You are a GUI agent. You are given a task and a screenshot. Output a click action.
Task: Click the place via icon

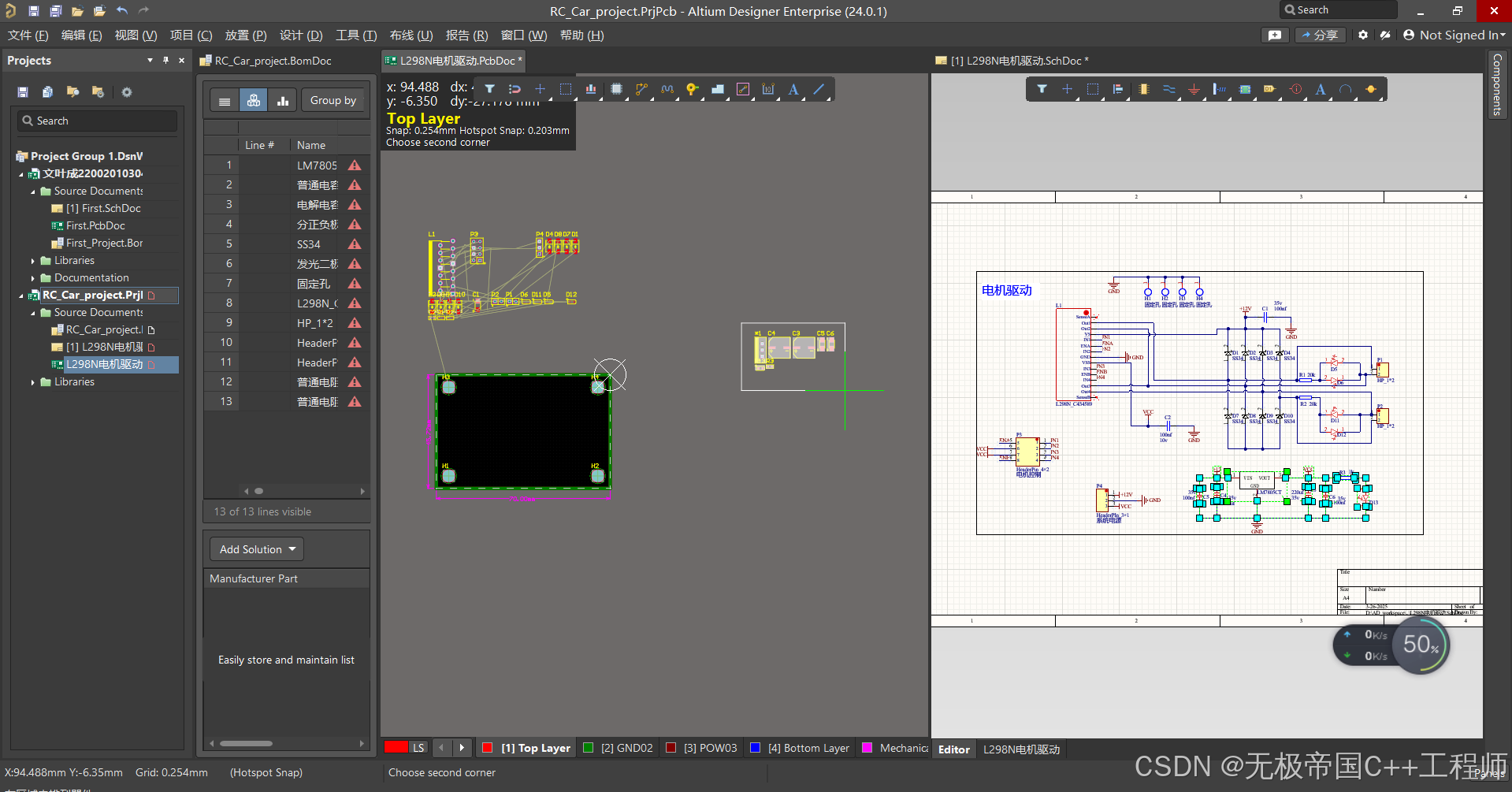pyautogui.click(x=692, y=89)
